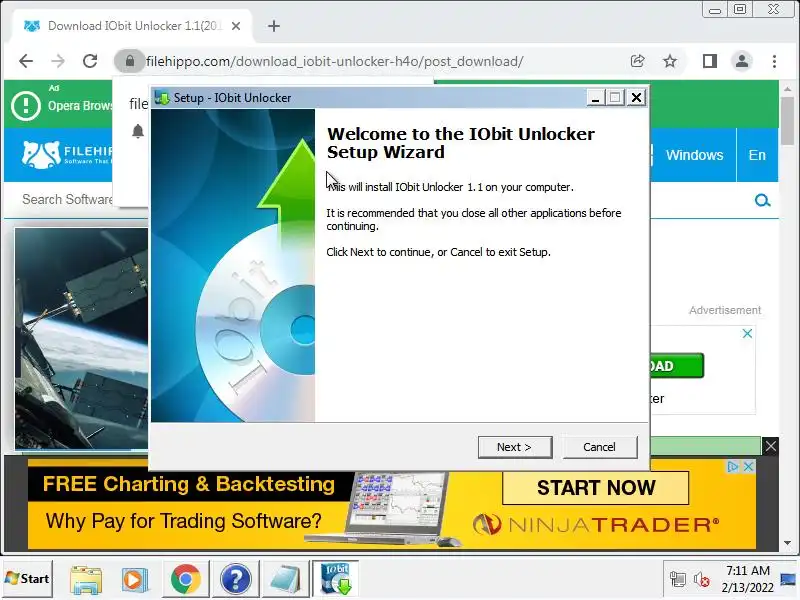Switch to Chrome in the taskbar

pos(186,579)
